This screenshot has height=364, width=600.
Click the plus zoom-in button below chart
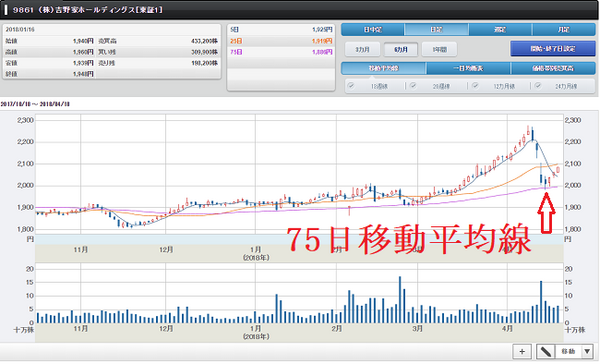click(x=522, y=351)
